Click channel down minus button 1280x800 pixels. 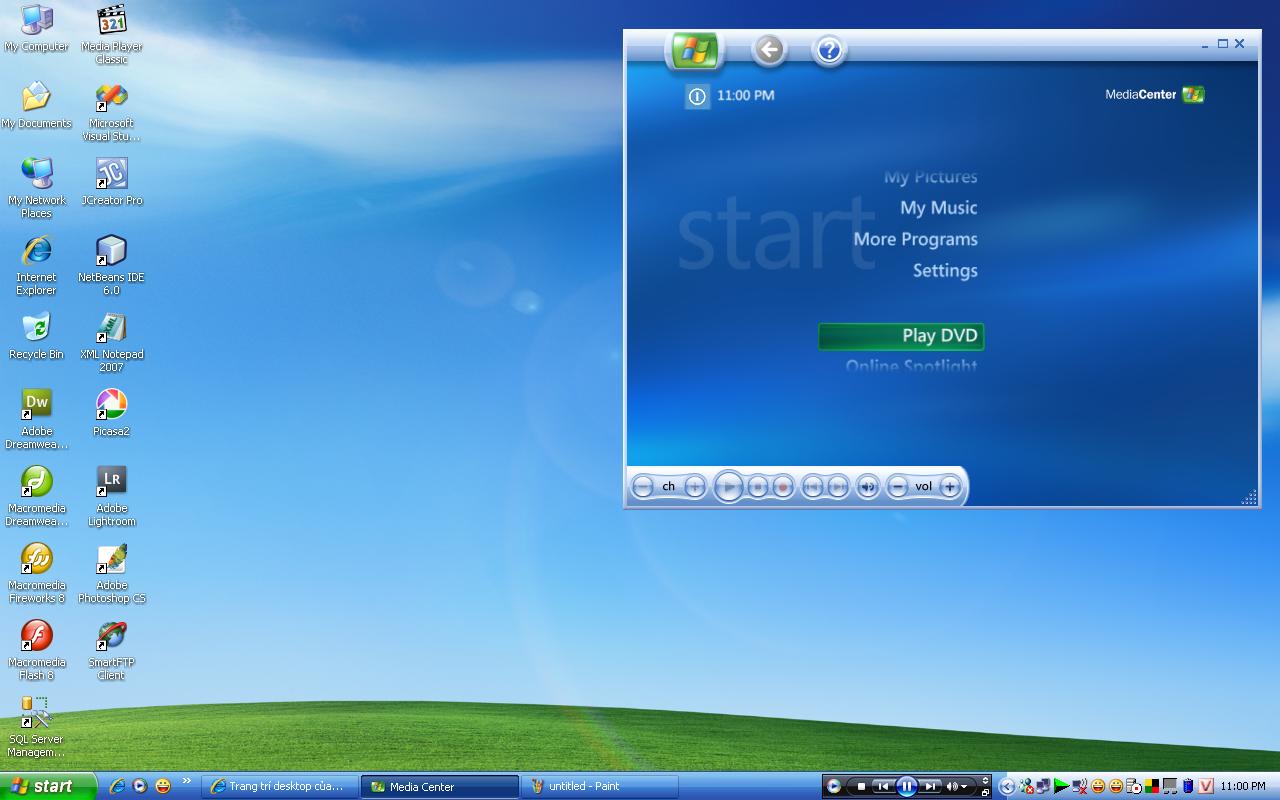point(643,487)
